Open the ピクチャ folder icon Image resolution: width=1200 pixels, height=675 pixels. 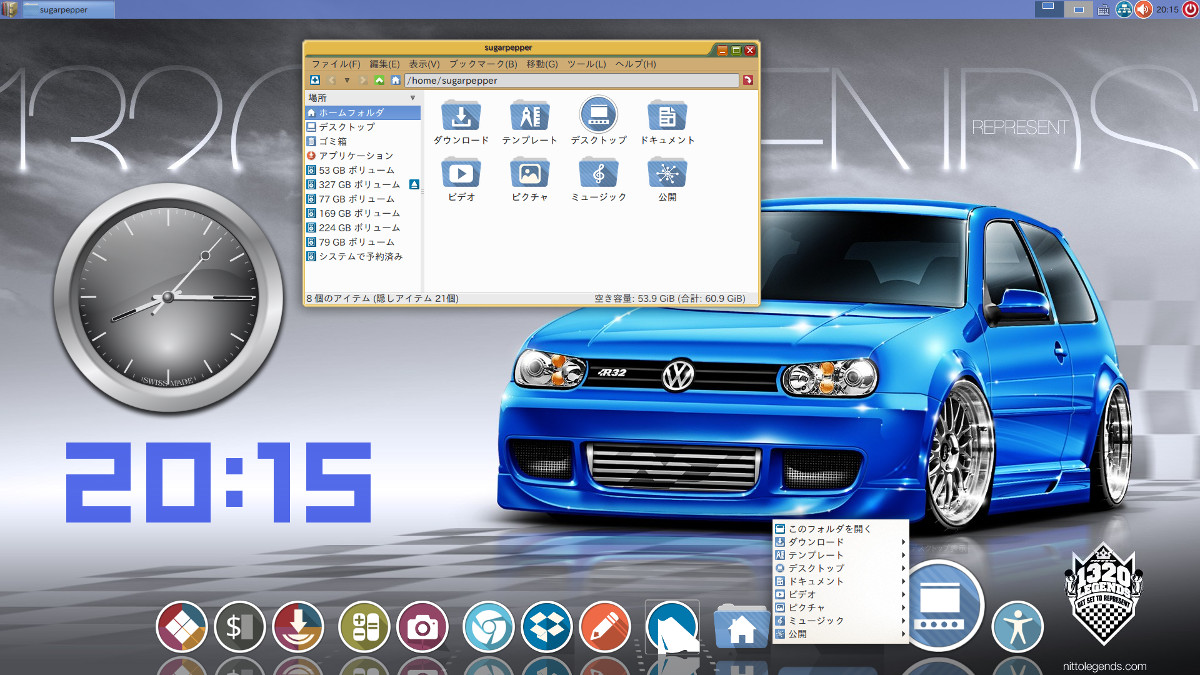[530, 172]
